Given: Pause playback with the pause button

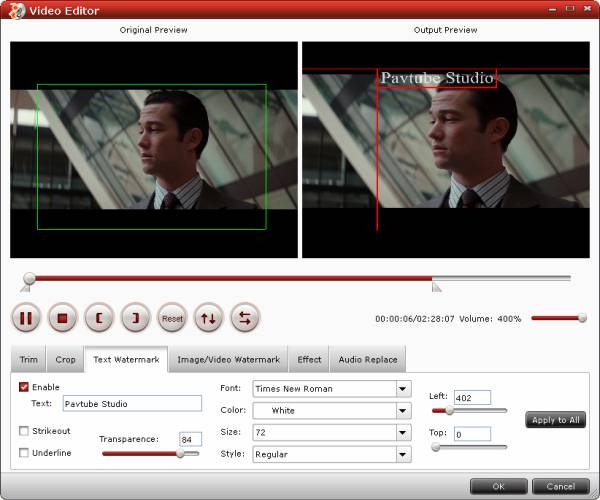Looking at the screenshot, I should pos(26,318).
